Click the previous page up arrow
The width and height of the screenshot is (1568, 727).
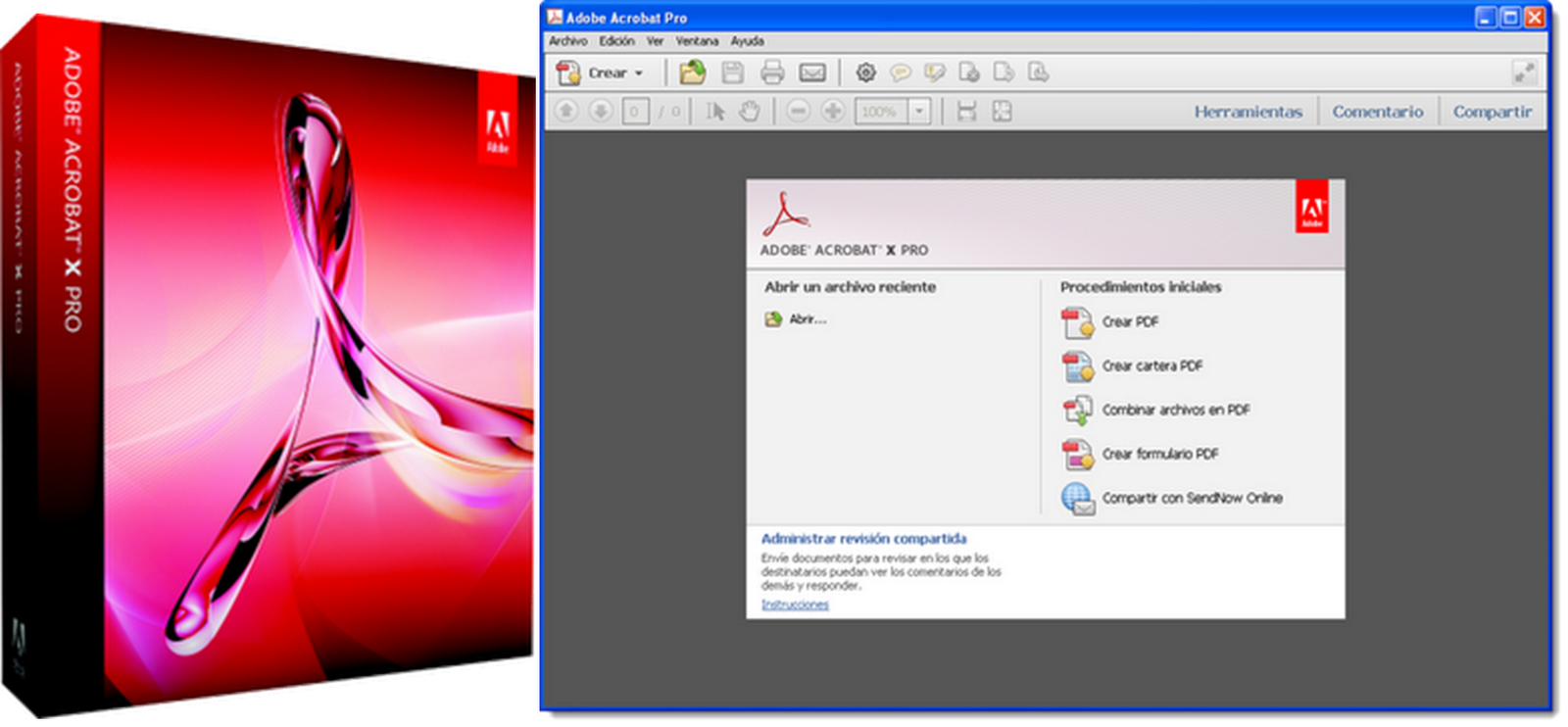coord(565,112)
